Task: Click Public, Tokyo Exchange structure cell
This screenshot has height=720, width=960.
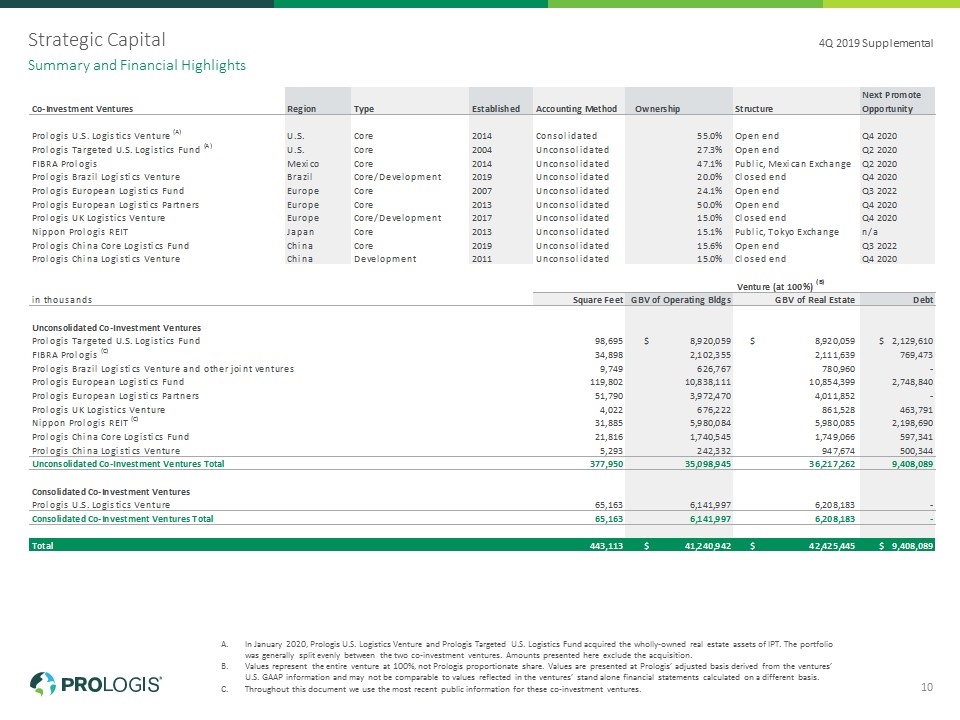Action: point(787,232)
